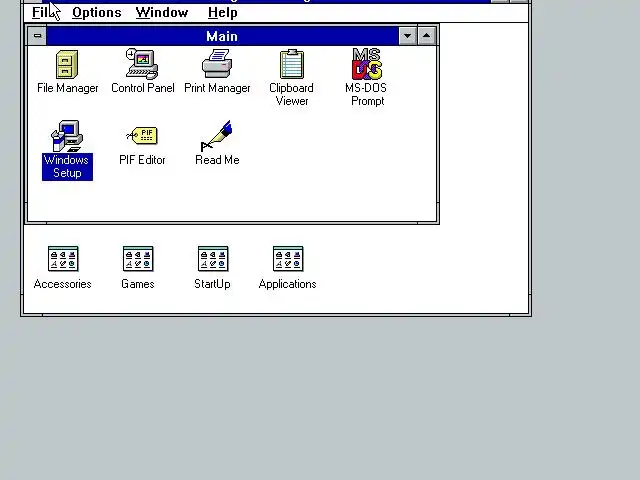Viewport: 640px width, 480px height.
Task: Click the Windows Setup label text
Action: tap(67, 167)
